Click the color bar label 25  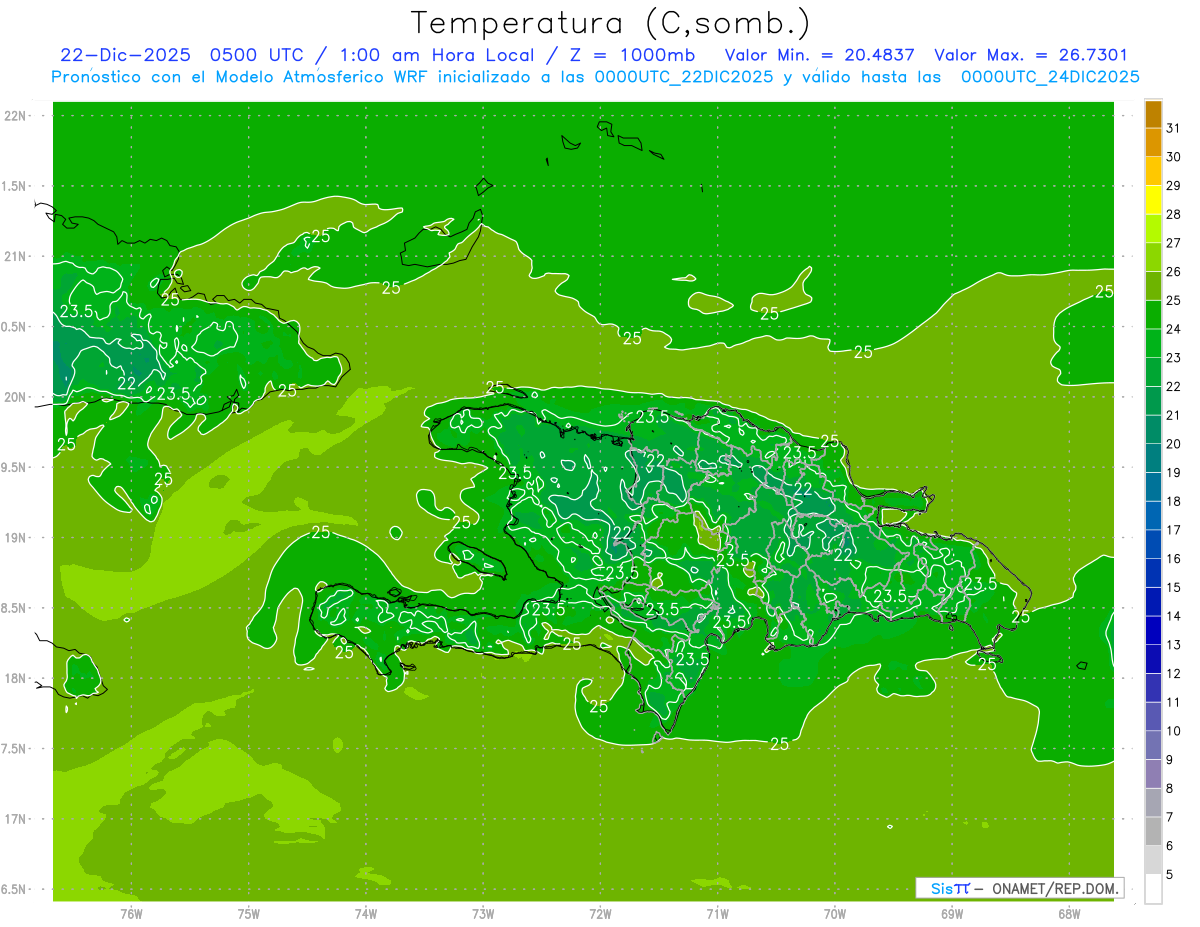click(x=1173, y=300)
